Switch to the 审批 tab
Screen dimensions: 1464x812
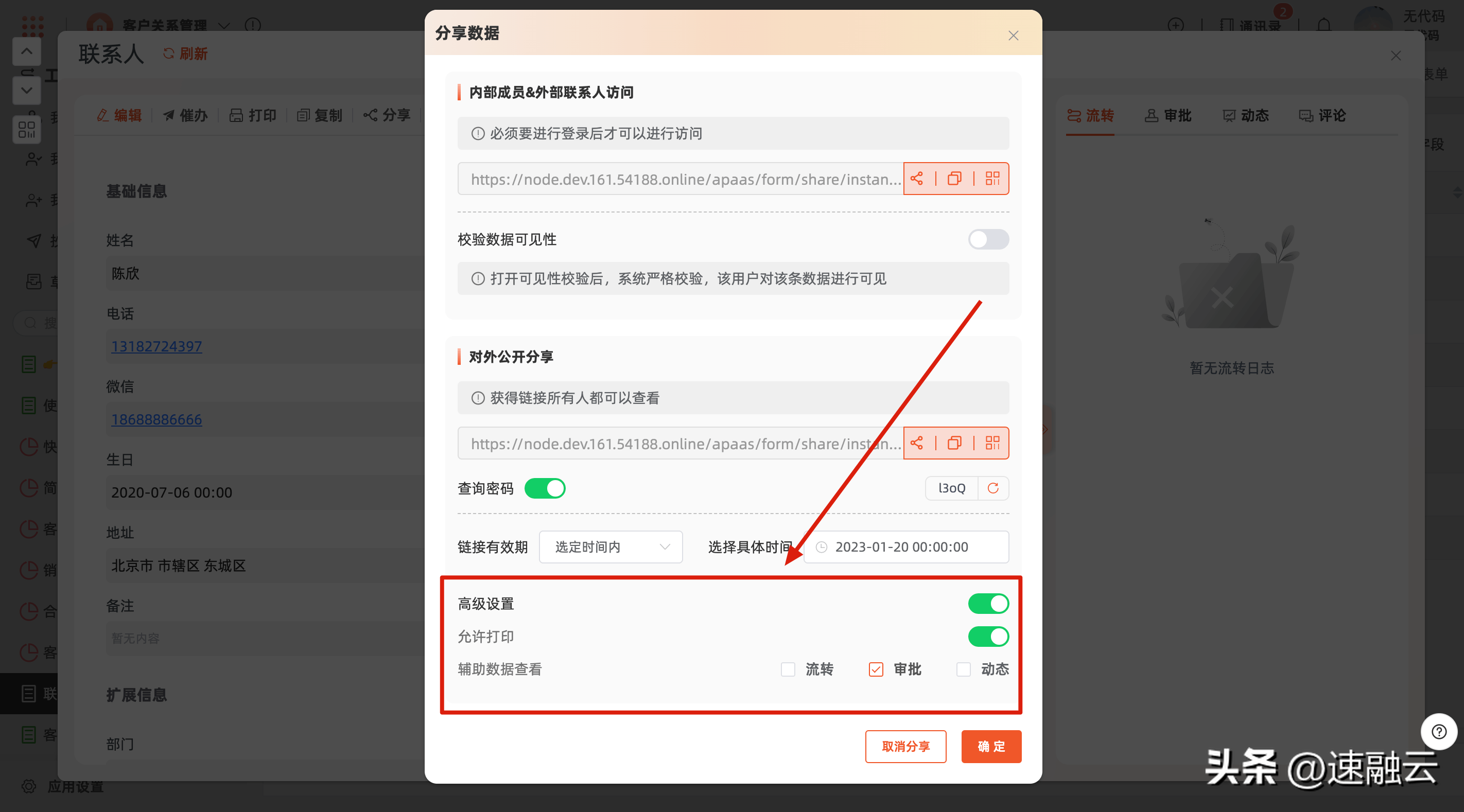point(1168,116)
